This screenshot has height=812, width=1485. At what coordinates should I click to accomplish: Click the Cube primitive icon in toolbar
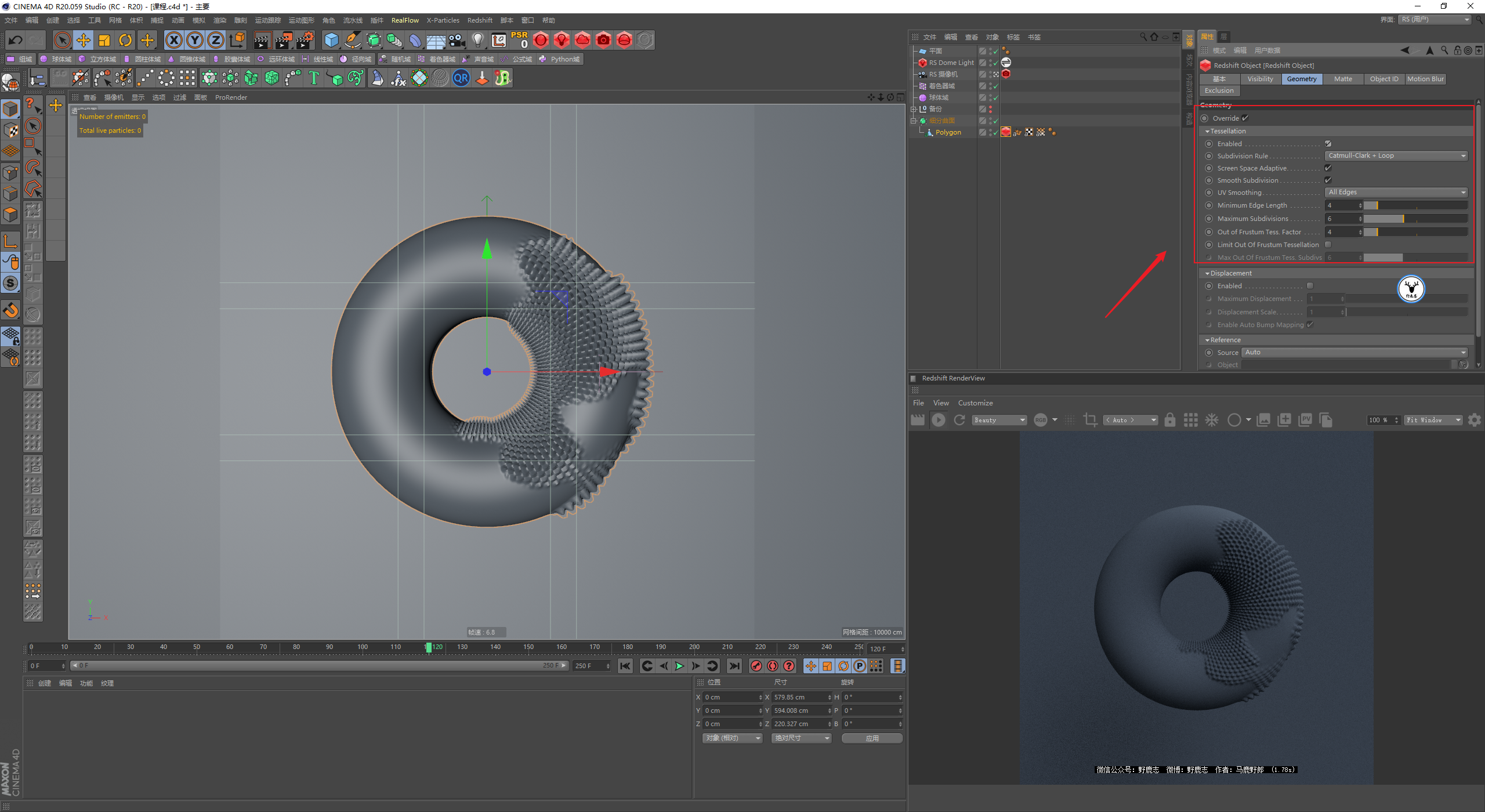click(x=331, y=40)
